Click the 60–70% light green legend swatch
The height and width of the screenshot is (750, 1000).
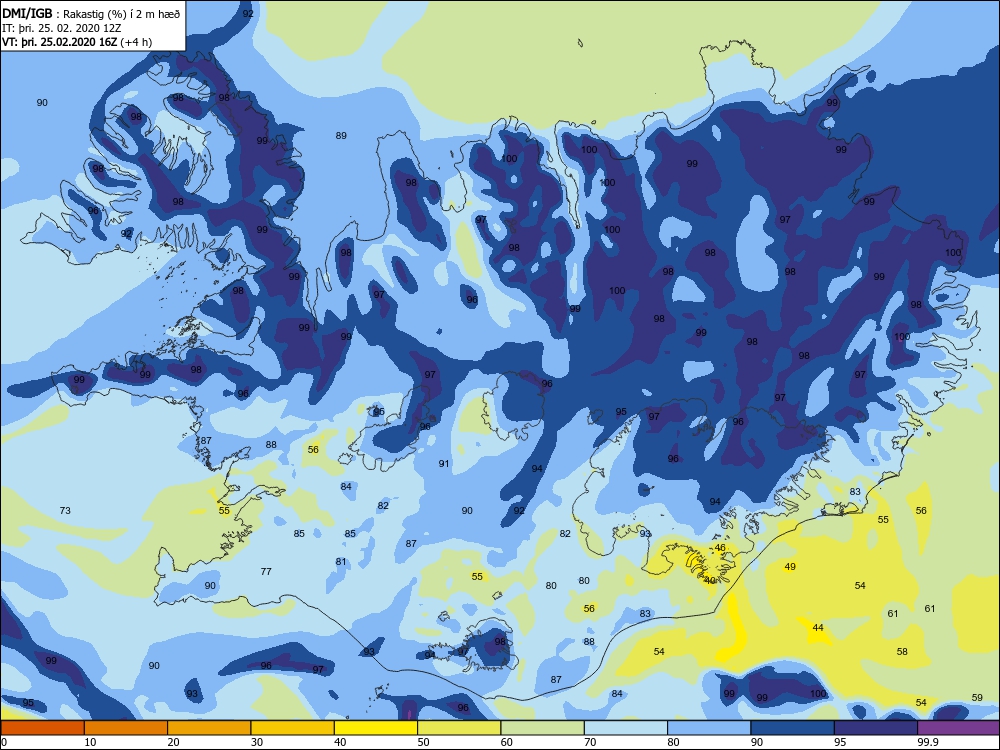(543, 728)
